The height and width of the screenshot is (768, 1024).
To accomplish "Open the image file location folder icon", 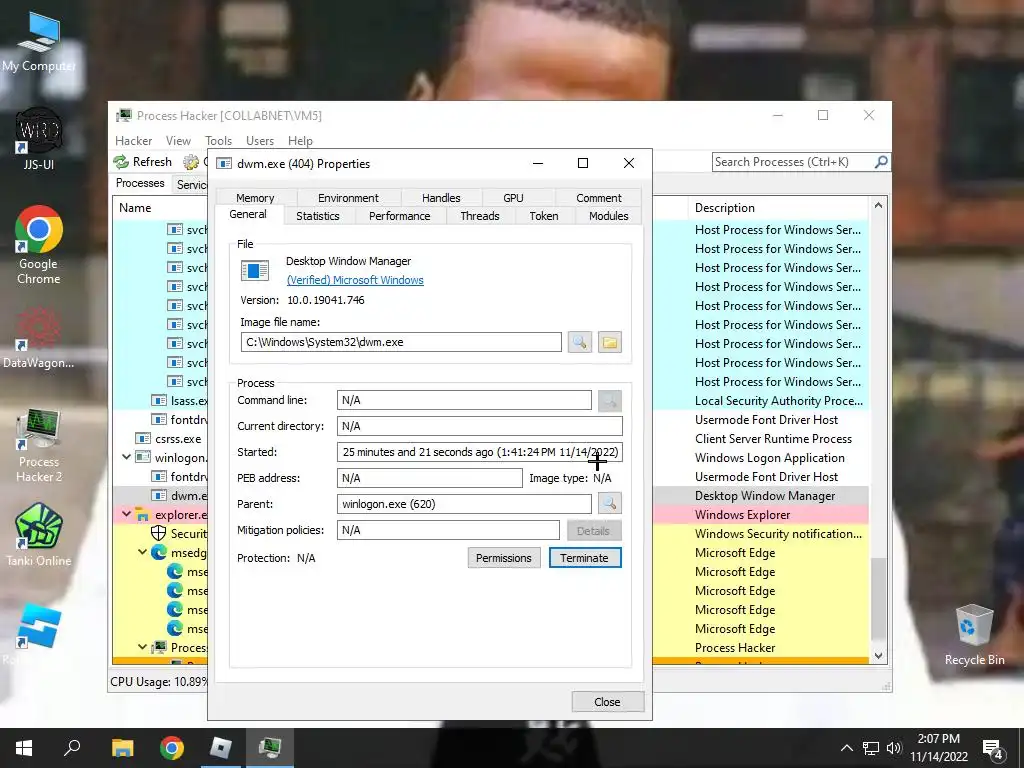I will click(x=609, y=342).
